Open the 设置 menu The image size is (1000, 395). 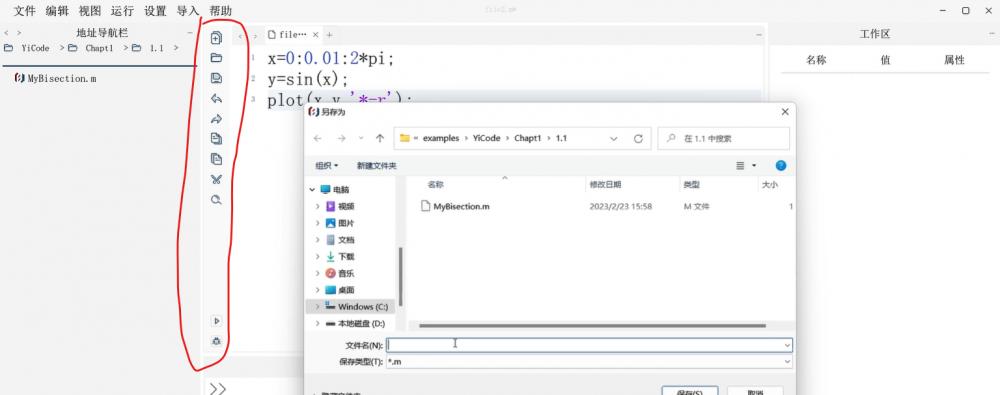(x=155, y=11)
